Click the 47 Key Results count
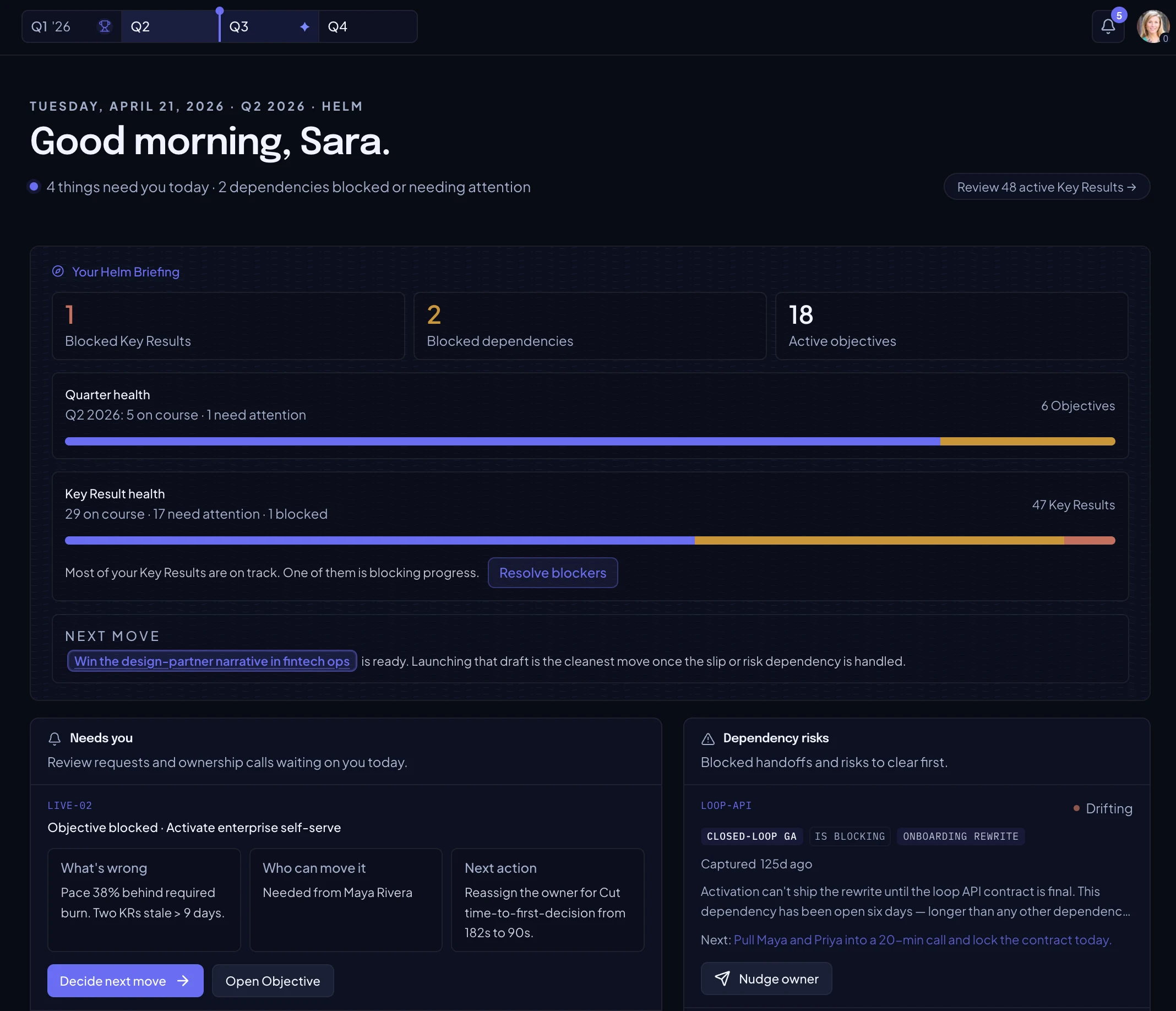This screenshot has height=1011, width=1176. point(1073,504)
